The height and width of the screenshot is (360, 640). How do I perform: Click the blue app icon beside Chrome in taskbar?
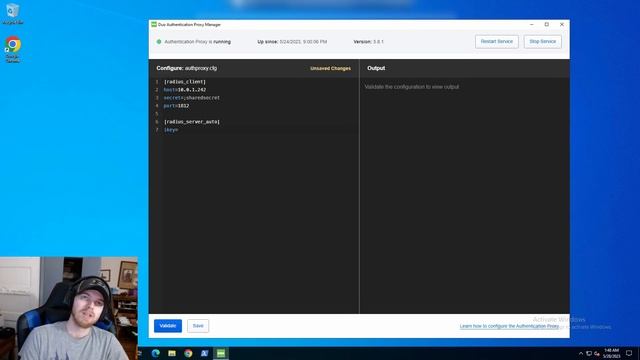pos(204,353)
